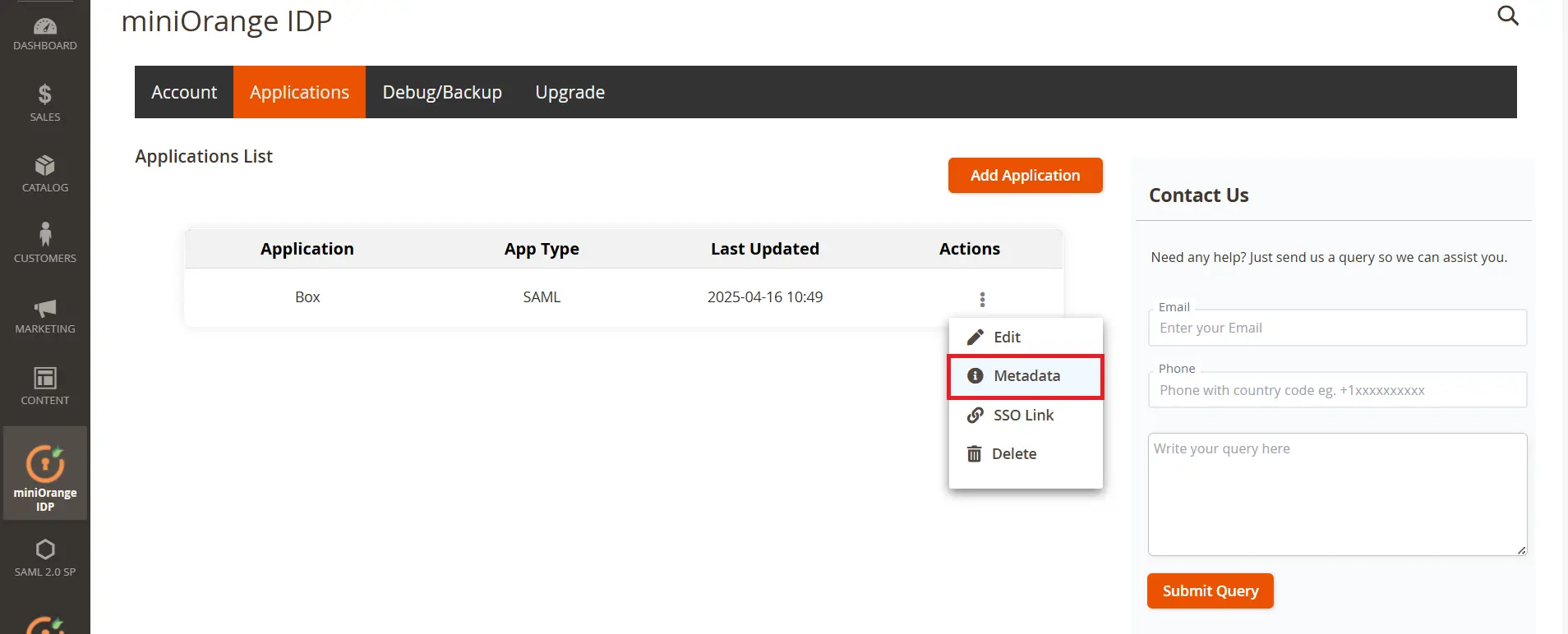
Task: Click the Actions column header
Action: pyautogui.click(x=970, y=249)
